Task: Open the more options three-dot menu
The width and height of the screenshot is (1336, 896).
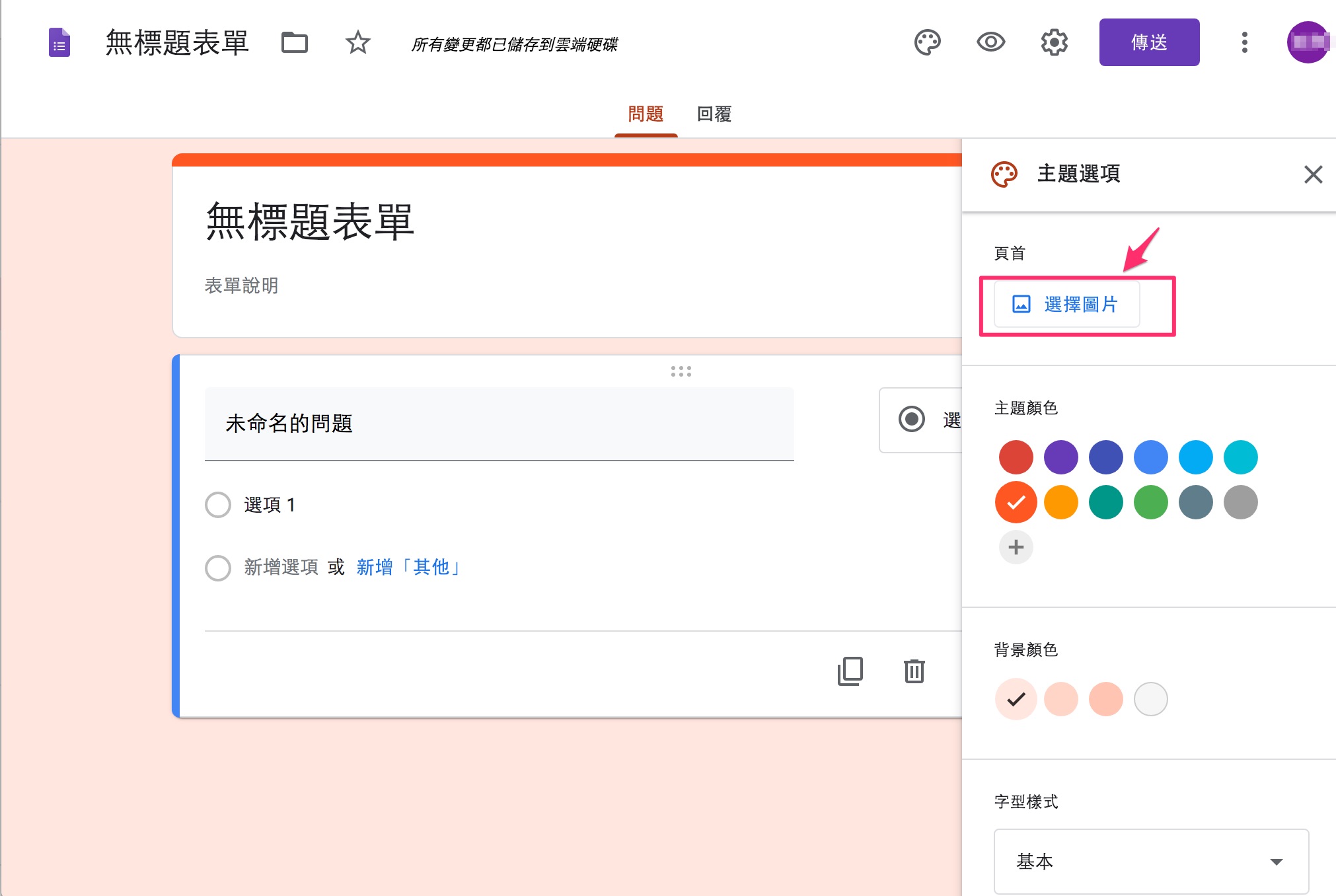Action: (1244, 42)
